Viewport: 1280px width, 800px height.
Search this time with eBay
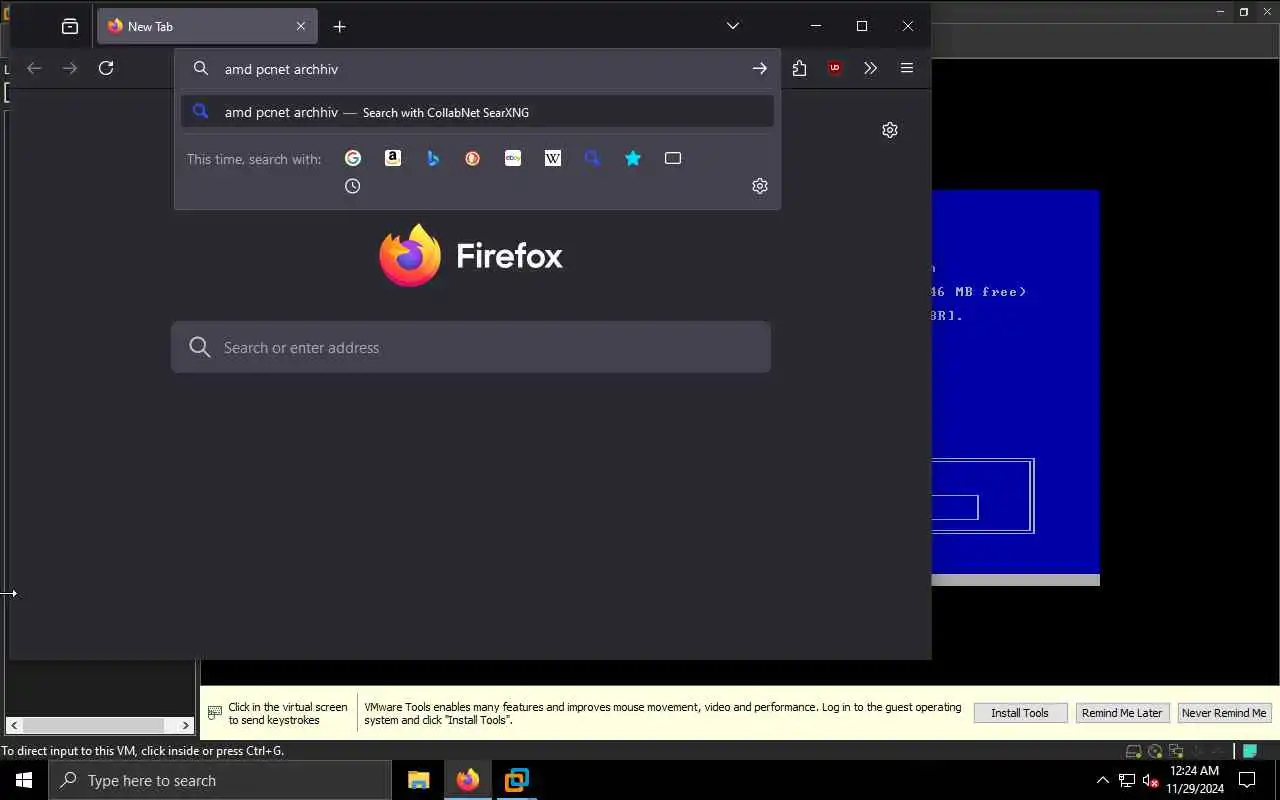pyautogui.click(x=513, y=158)
